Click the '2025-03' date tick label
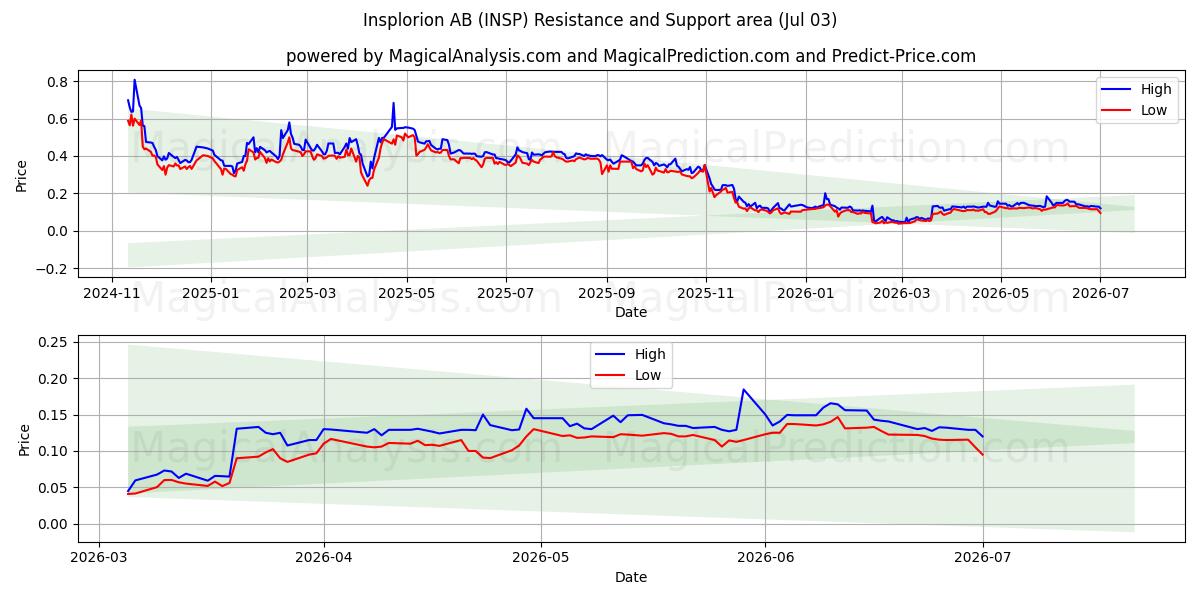 pos(307,293)
